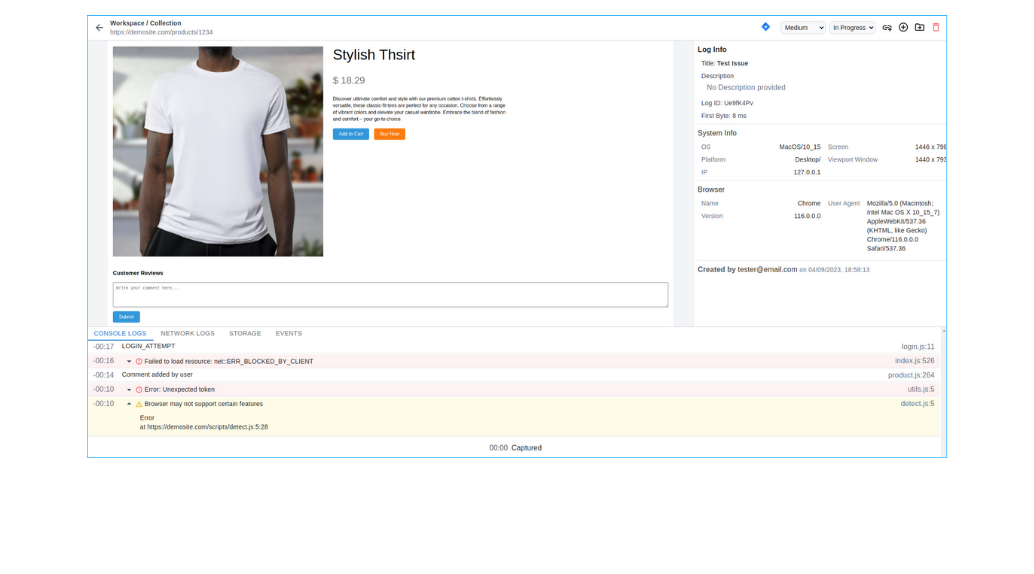Click warning triangle icon on browser support log
The width and height of the screenshot is (1034, 574).
point(139,404)
